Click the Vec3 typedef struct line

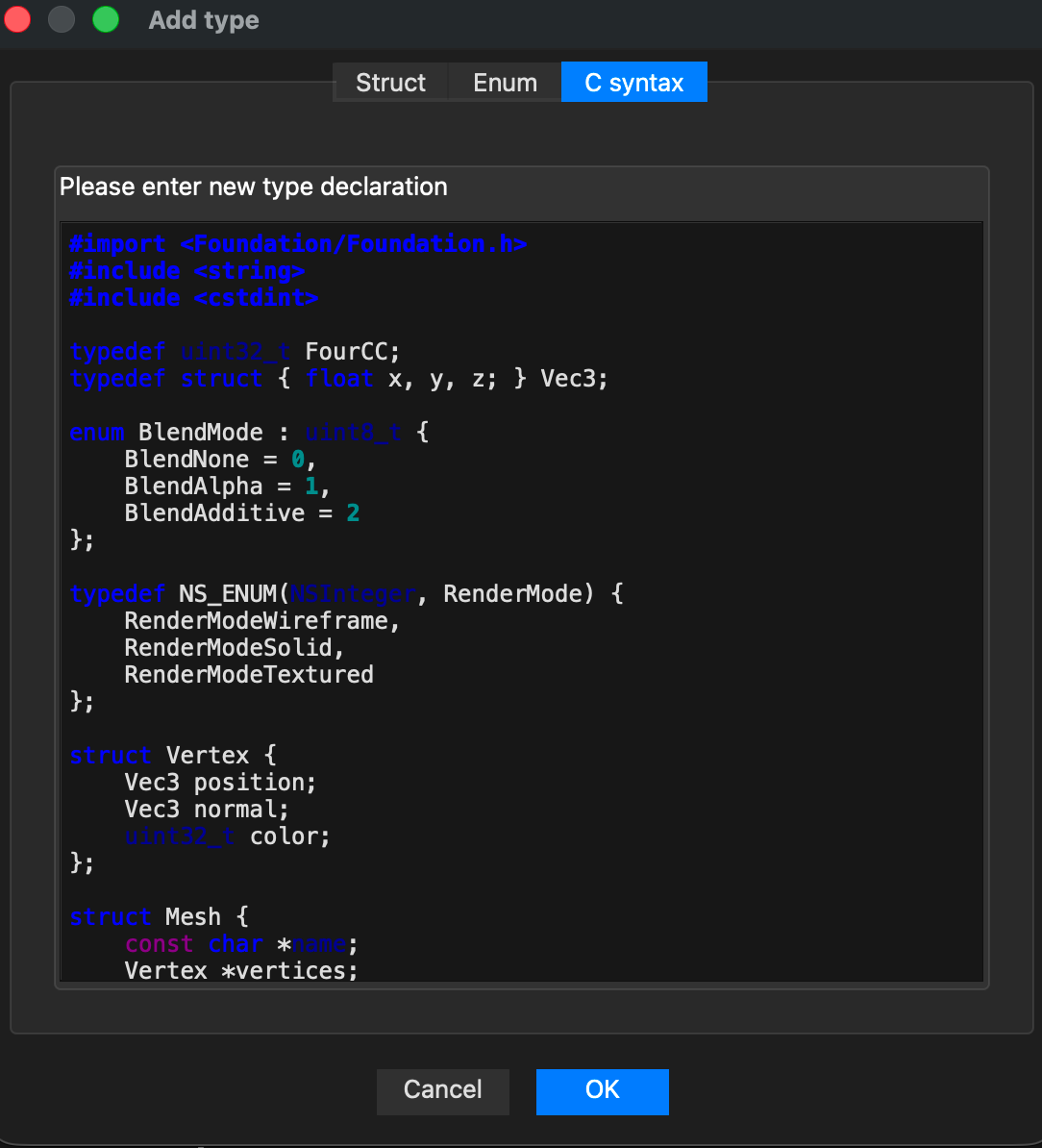pyautogui.click(x=338, y=379)
